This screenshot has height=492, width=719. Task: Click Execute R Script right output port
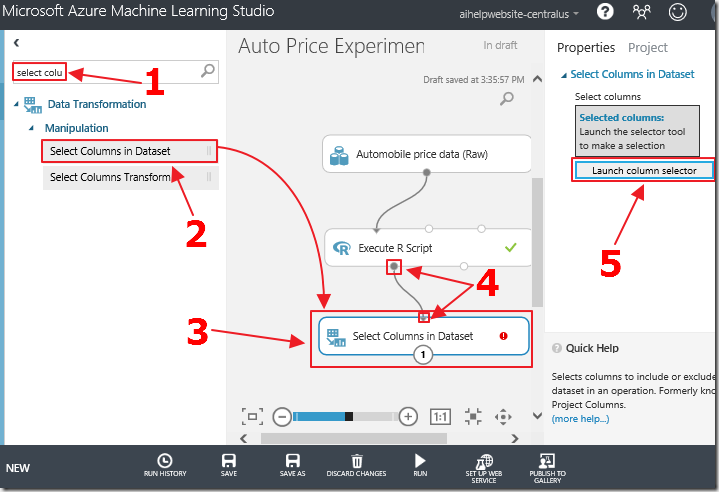pos(464,266)
